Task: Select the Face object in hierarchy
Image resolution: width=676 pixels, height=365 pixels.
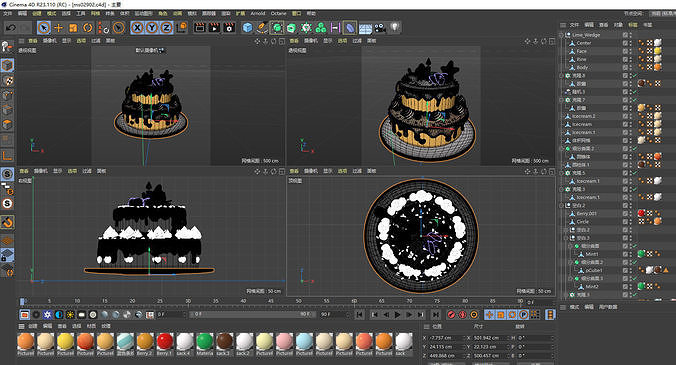Action: coord(582,51)
